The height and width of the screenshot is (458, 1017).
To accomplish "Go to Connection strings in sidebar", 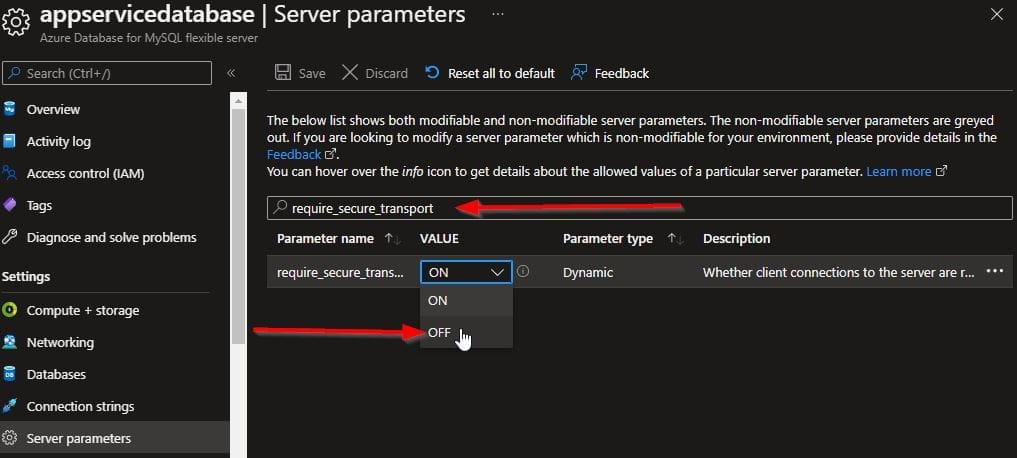I will tap(80, 406).
